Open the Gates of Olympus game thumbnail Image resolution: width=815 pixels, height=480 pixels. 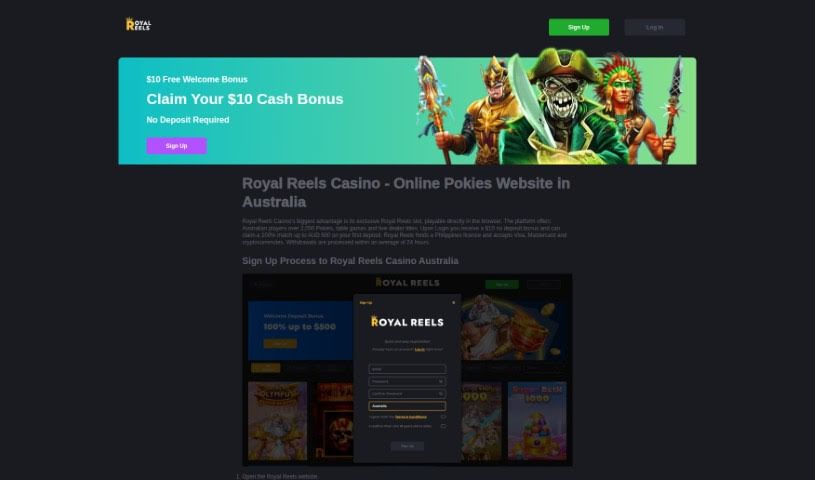278,421
